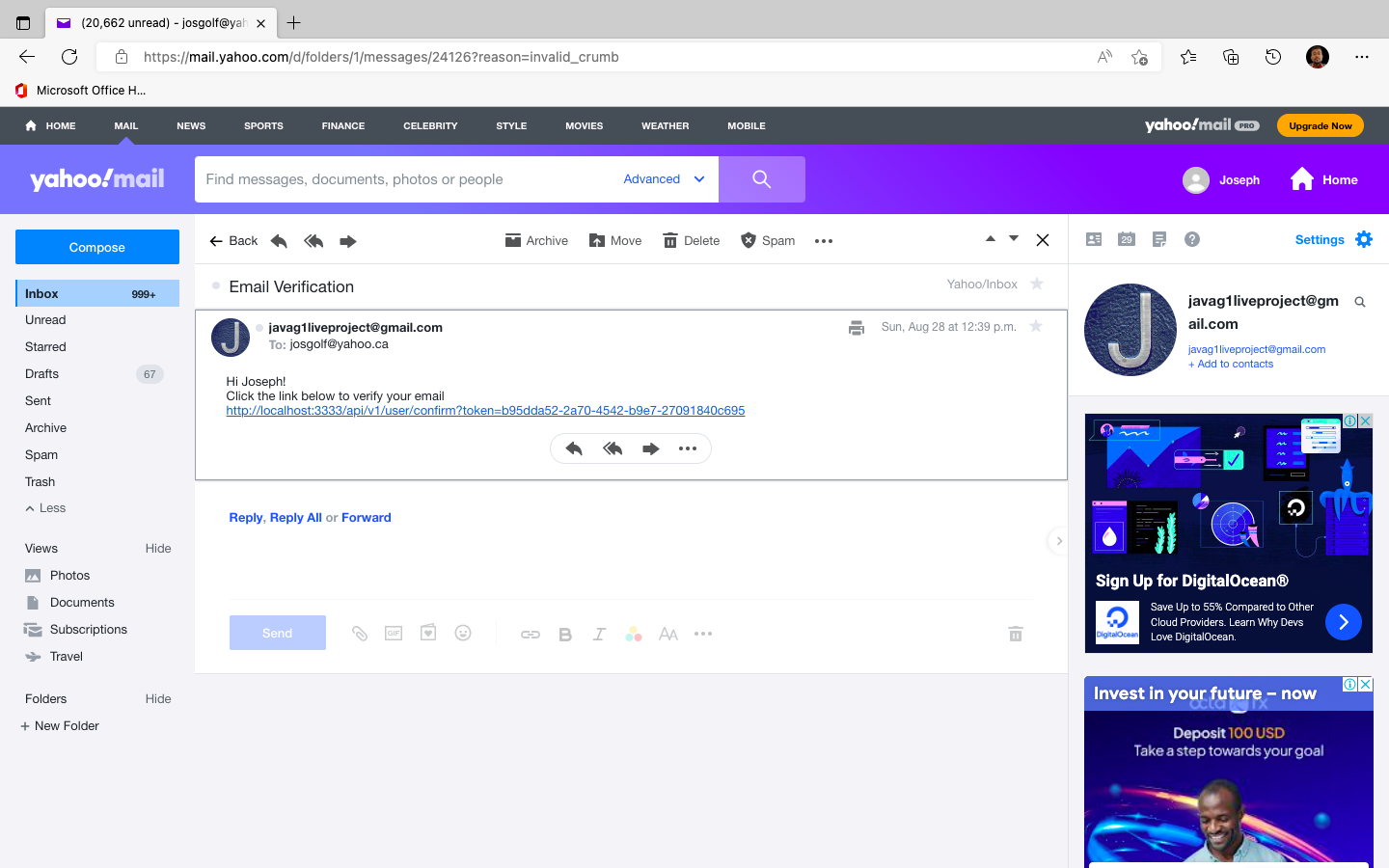Open the Settings gear icon
The width and height of the screenshot is (1389, 868).
tap(1364, 239)
